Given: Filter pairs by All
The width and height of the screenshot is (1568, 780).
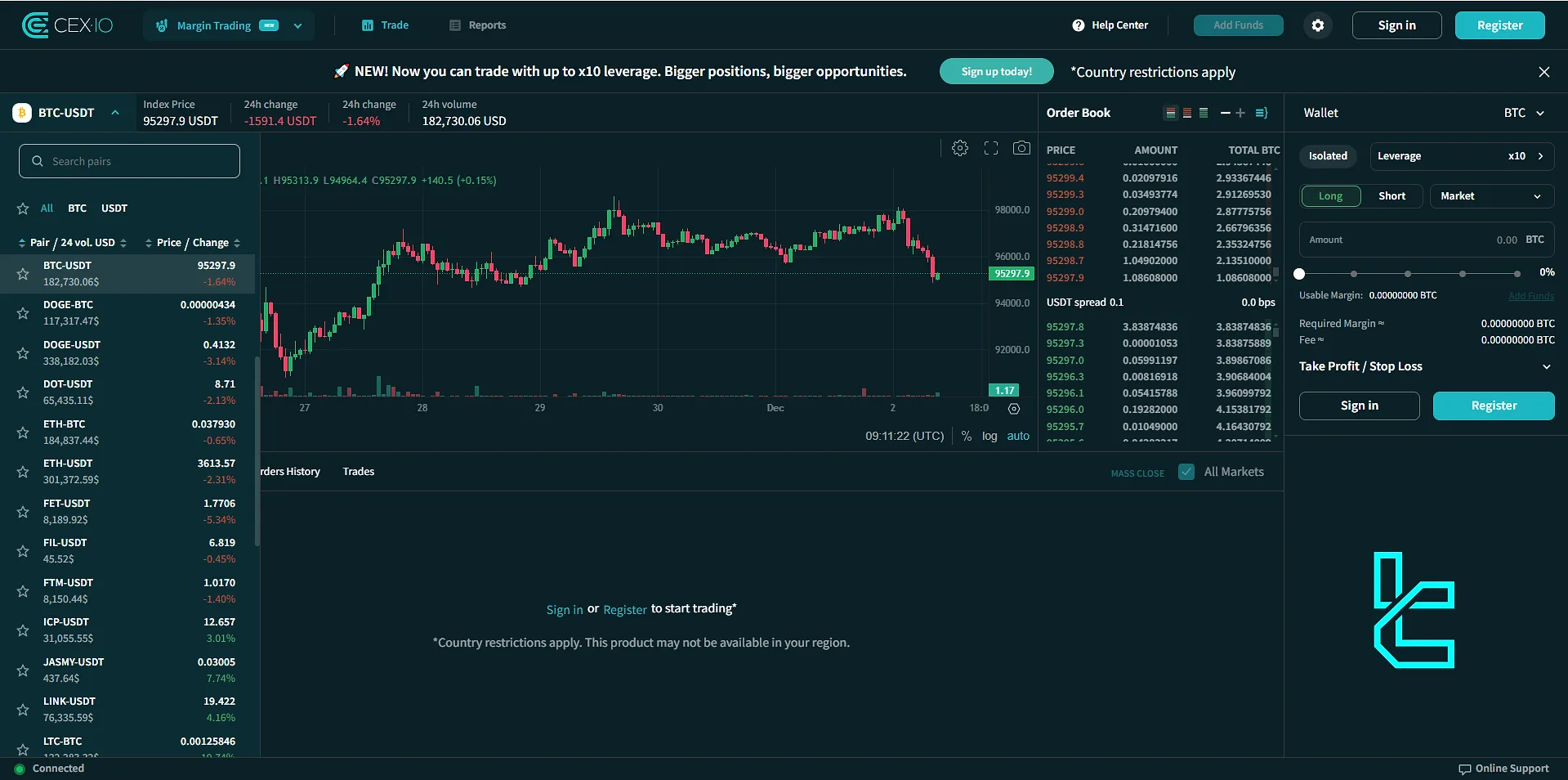Looking at the screenshot, I should [x=47, y=208].
